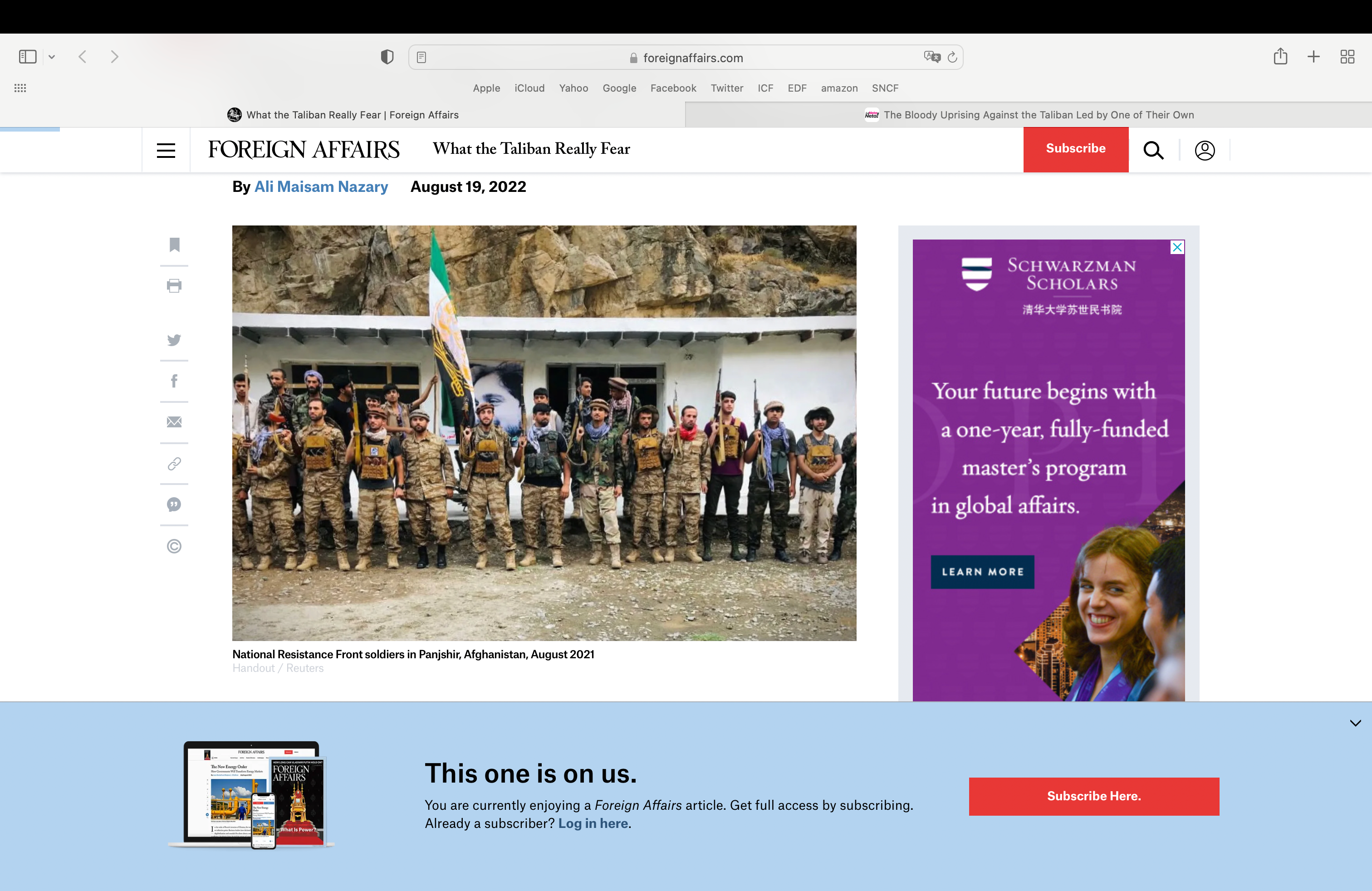Open the Foreign Affairs hamburger menu
1372x891 pixels.
click(166, 151)
